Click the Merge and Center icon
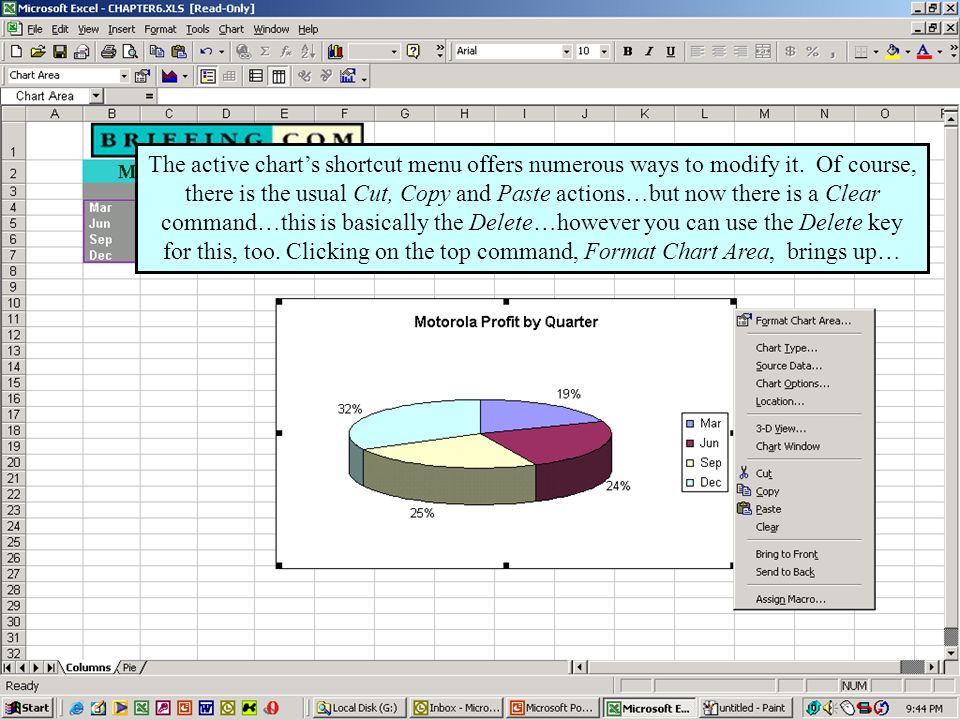The width and height of the screenshot is (960, 720). point(763,51)
